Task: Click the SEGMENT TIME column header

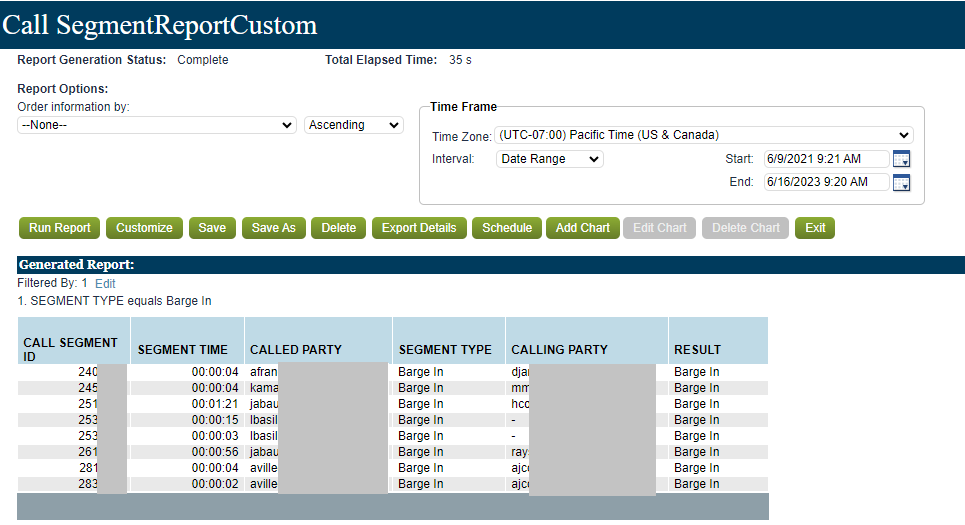Action: [188, 341]
